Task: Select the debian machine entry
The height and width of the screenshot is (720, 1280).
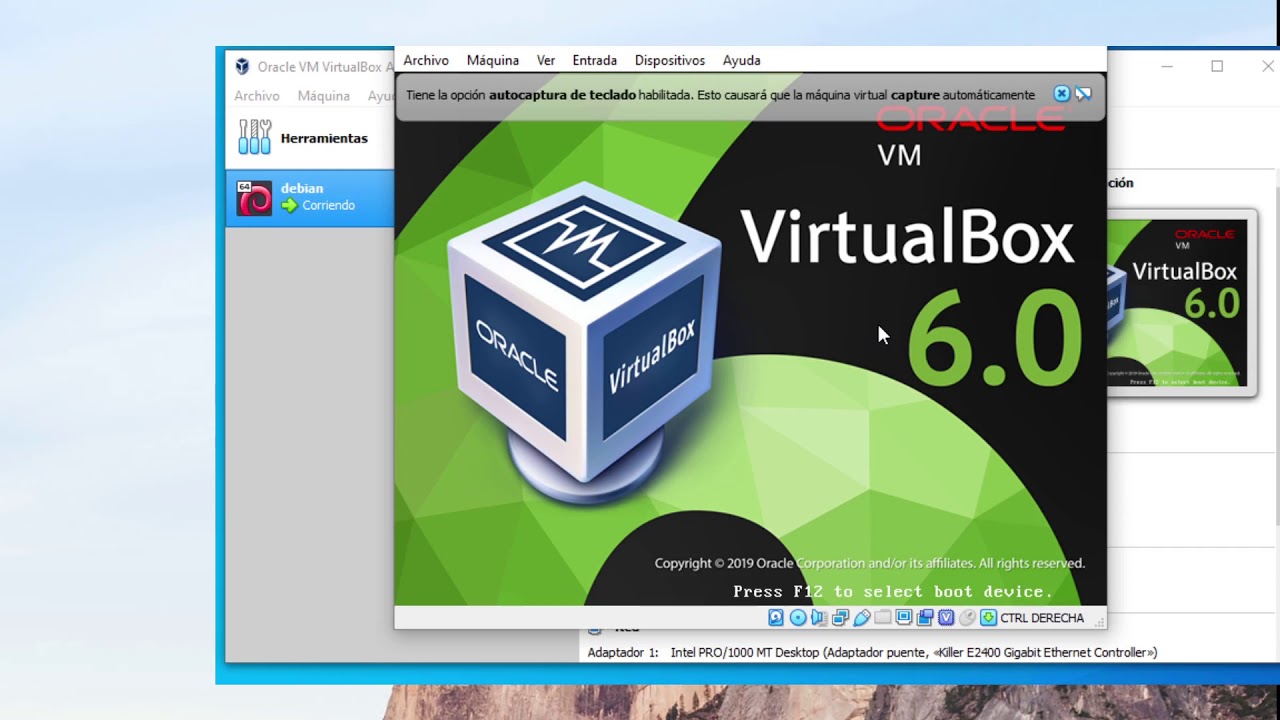Action: tap(310, 198)
